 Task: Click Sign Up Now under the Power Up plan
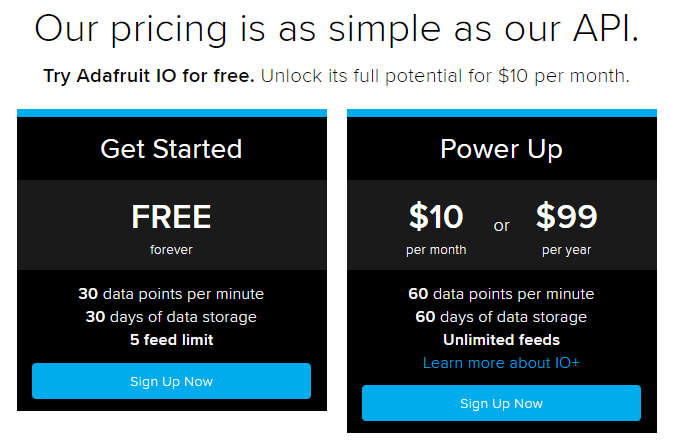[x=501, y=403]
